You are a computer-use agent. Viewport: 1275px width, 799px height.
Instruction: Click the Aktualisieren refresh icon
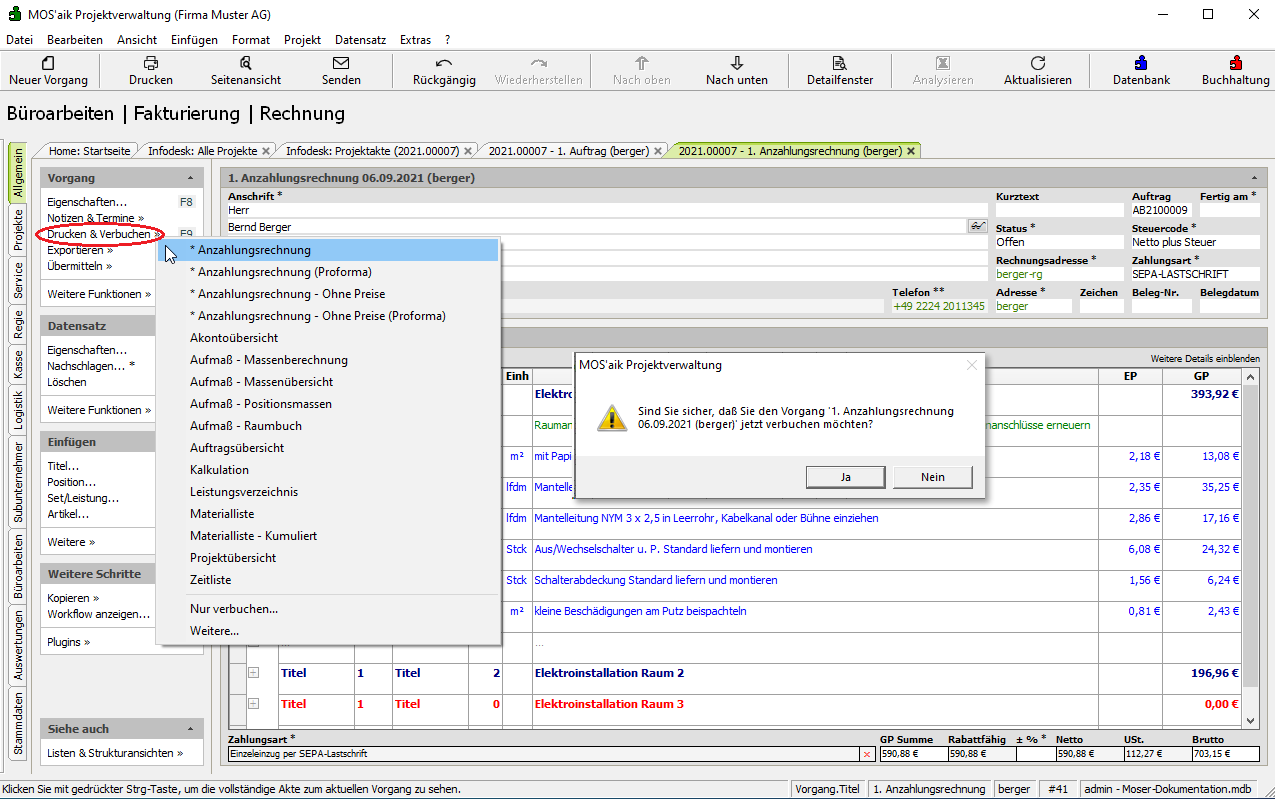tap(1037, 63)
